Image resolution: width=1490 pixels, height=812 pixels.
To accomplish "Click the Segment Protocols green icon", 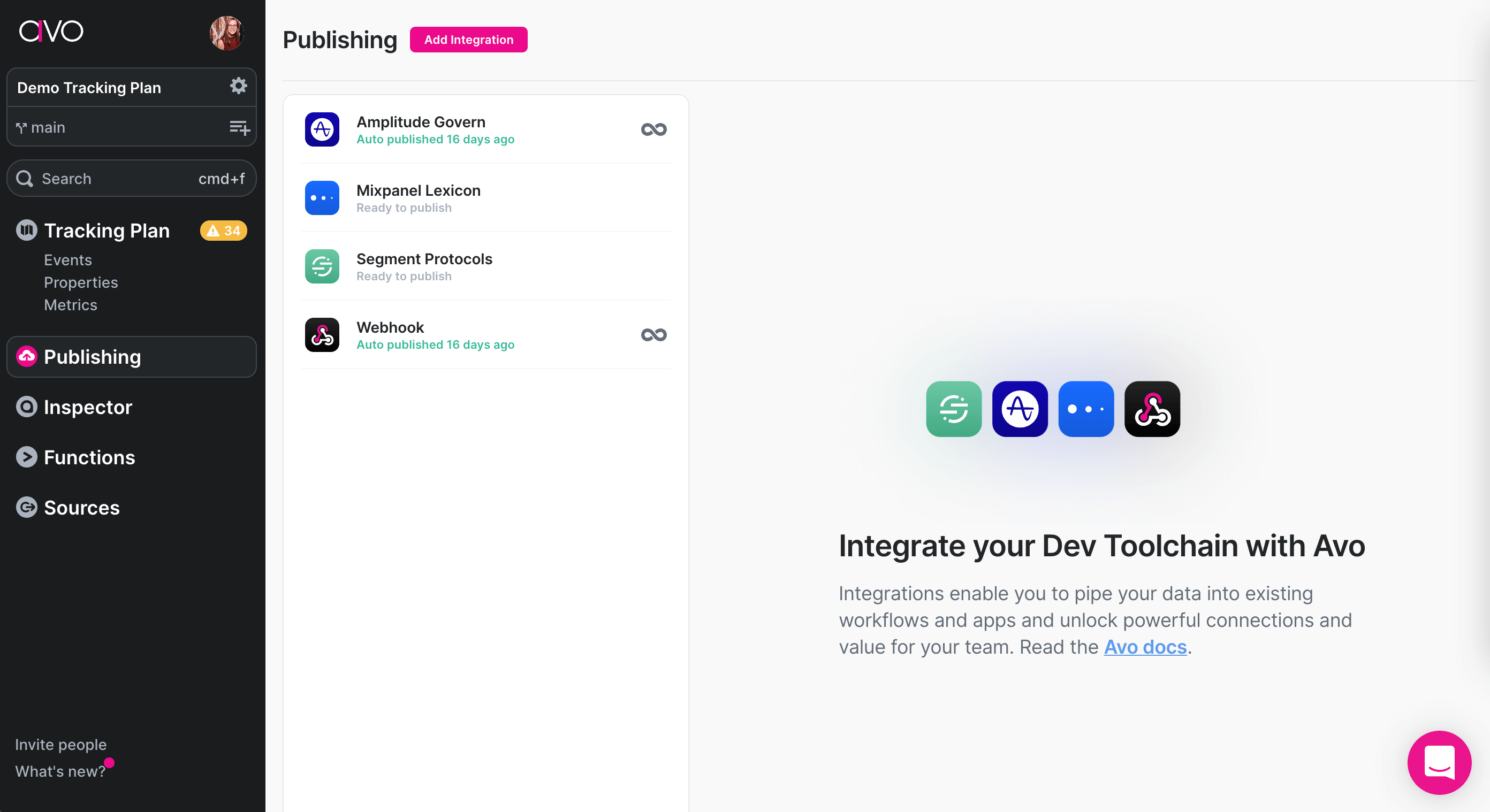I will click(x=322, y=266).
